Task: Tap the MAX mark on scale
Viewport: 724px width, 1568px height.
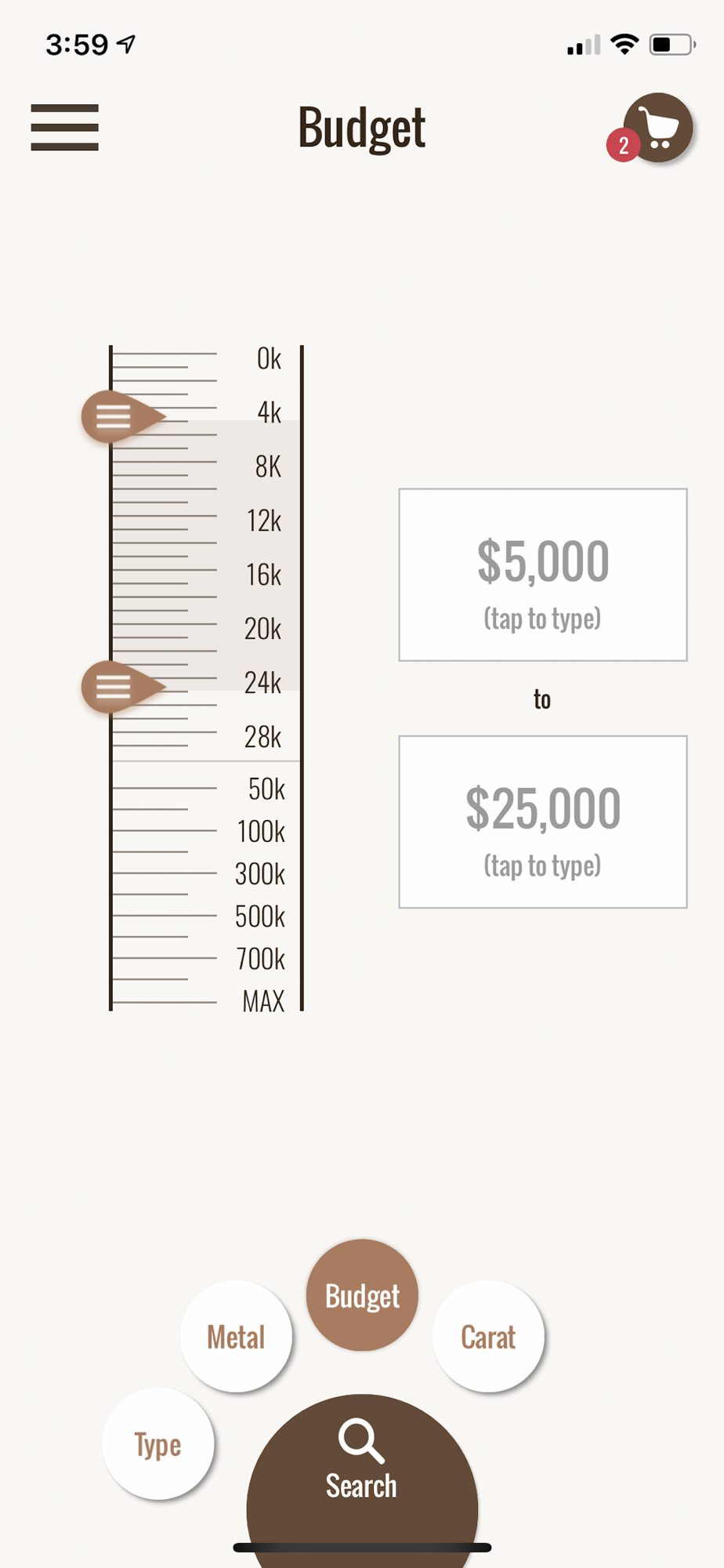Action: (263, 1001)
